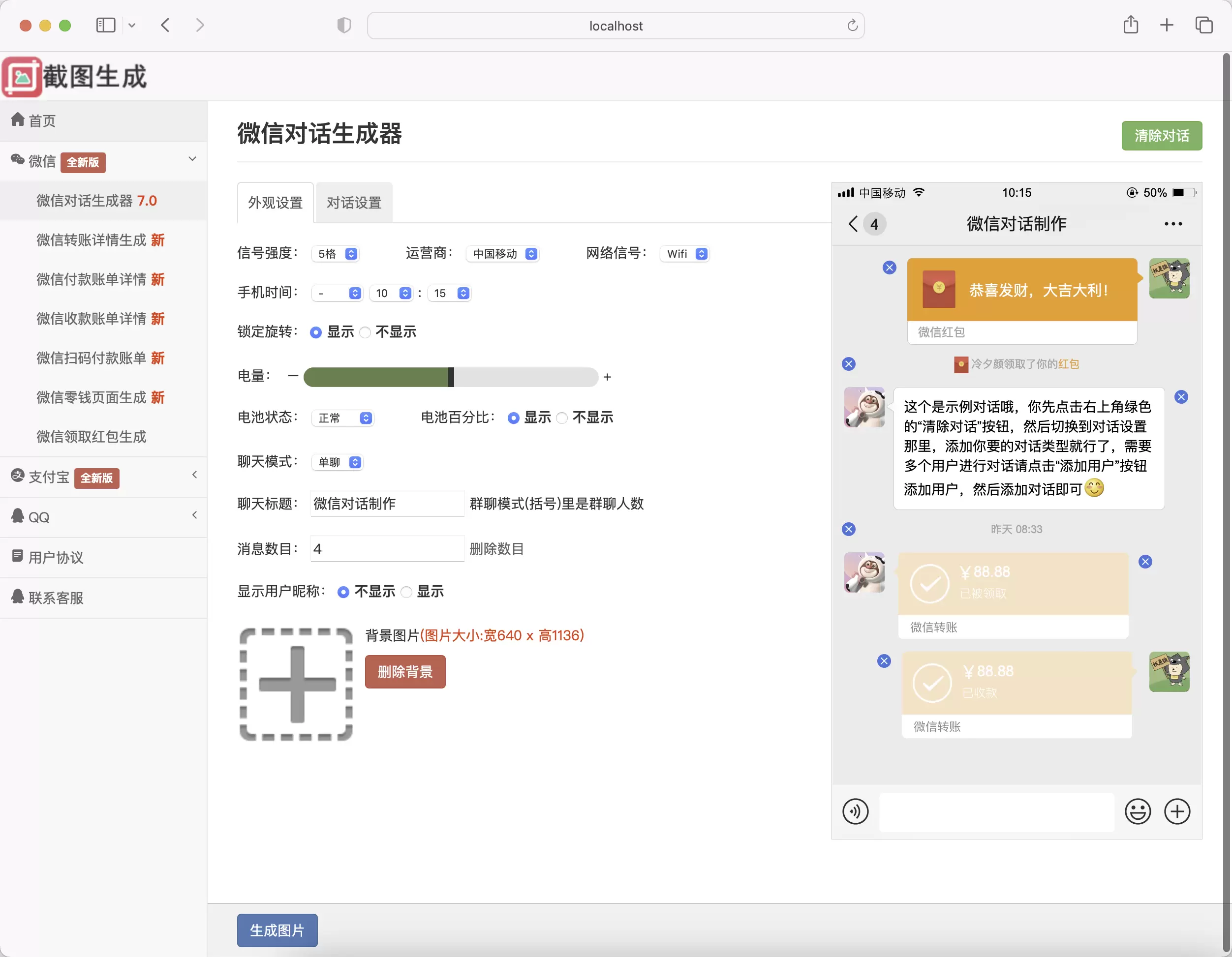Click the emoji smiley icon in chat bar
This screenshot has height=957, width=1232.
1137,811
